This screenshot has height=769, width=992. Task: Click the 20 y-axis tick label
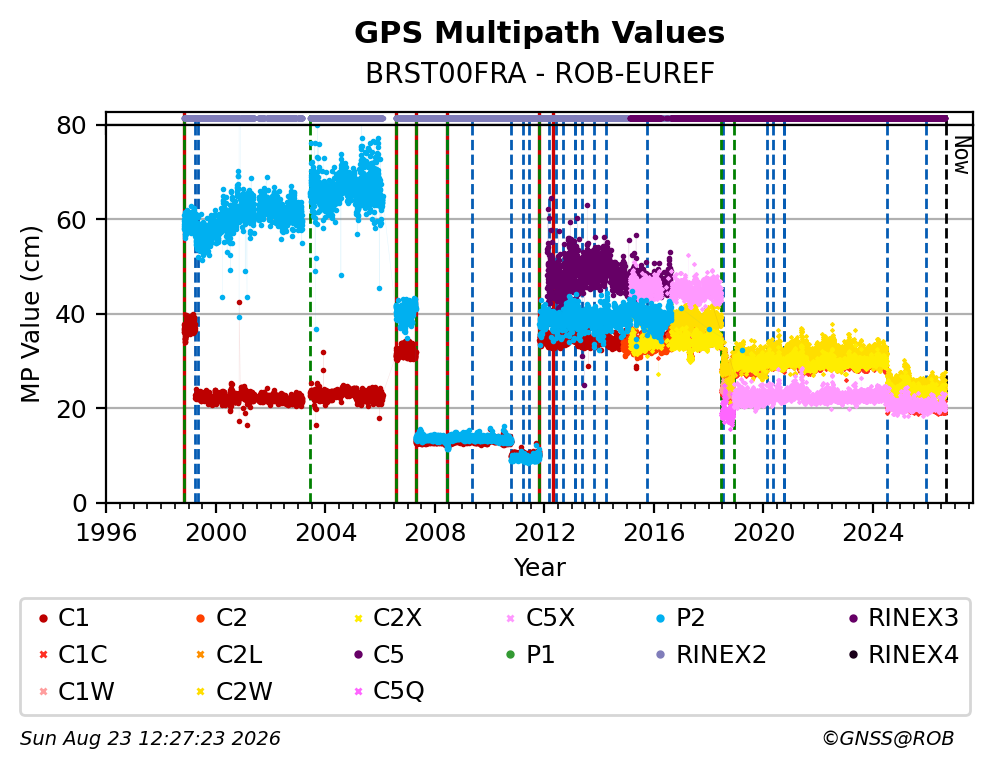[x=71, y=409]
